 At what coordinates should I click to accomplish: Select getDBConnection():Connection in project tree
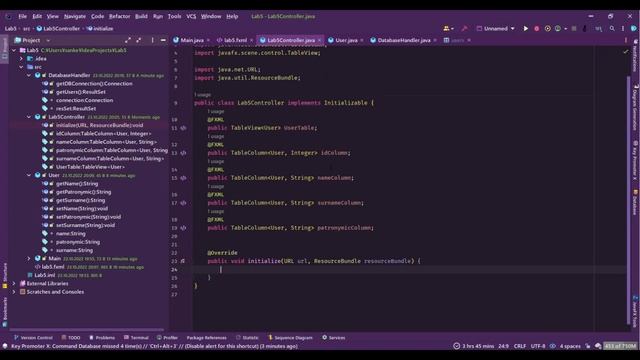(94, 84)
